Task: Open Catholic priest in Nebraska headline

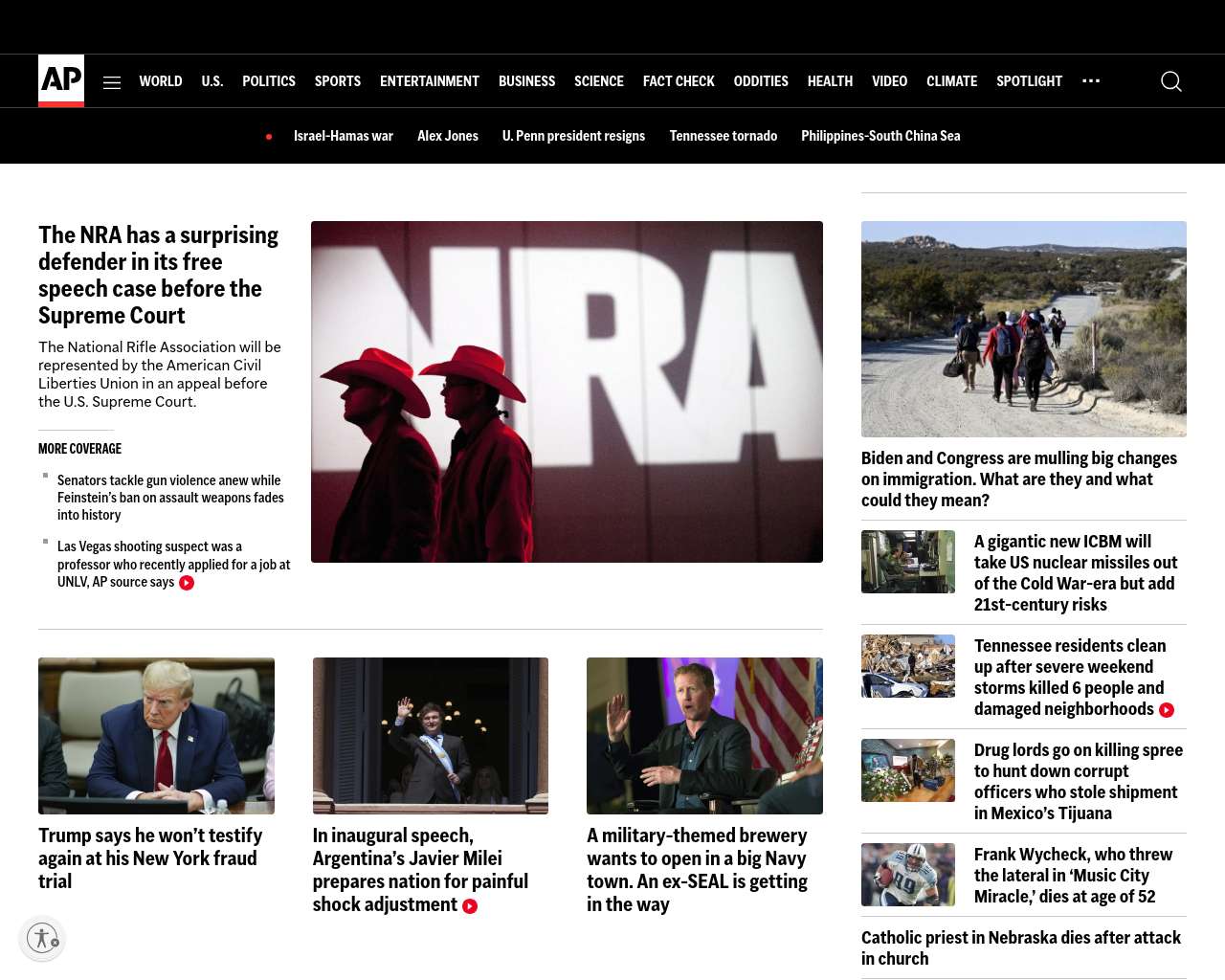Action: coord(1021,948)
